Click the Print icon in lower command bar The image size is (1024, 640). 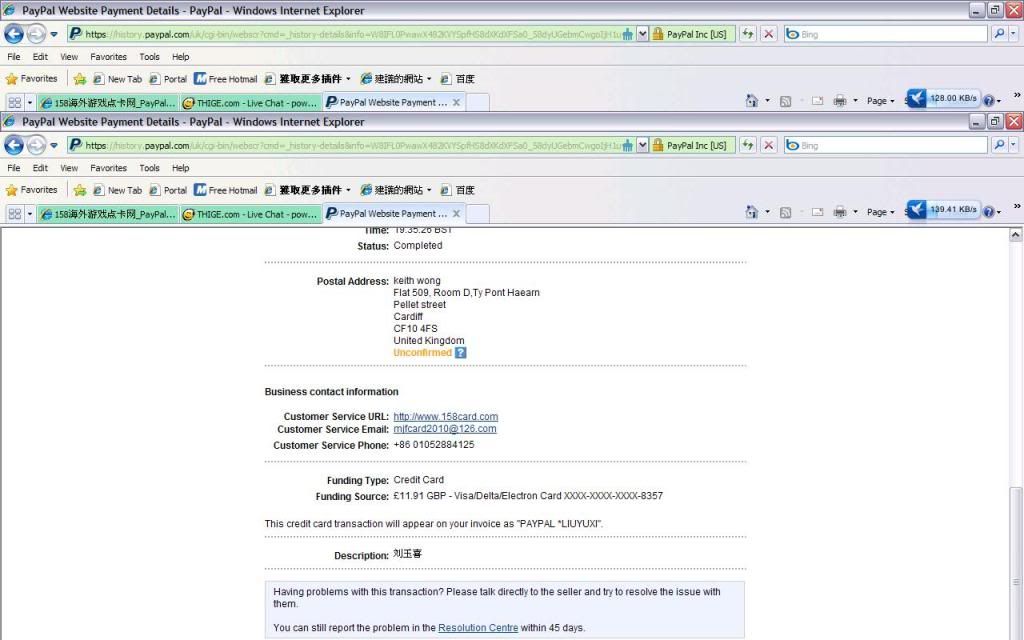click(840, 212)
